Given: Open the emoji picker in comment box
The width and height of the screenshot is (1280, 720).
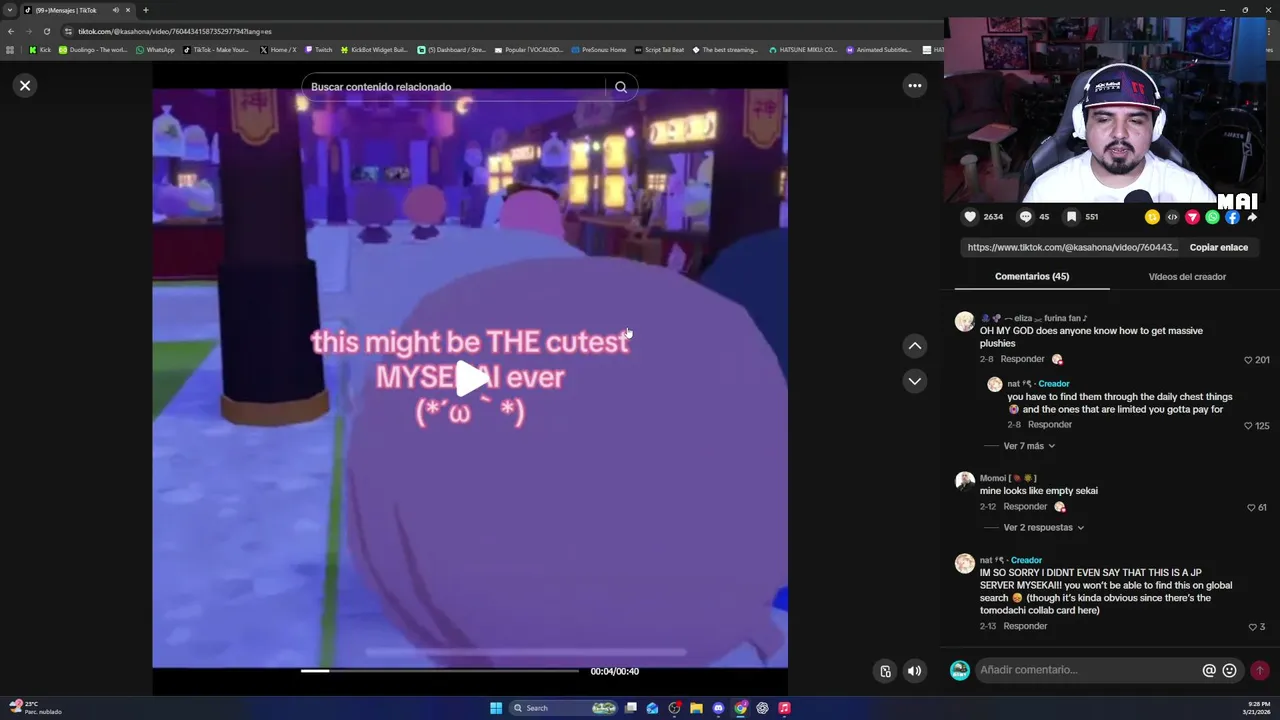Looking at the screenshot, I should [1229, 671].
